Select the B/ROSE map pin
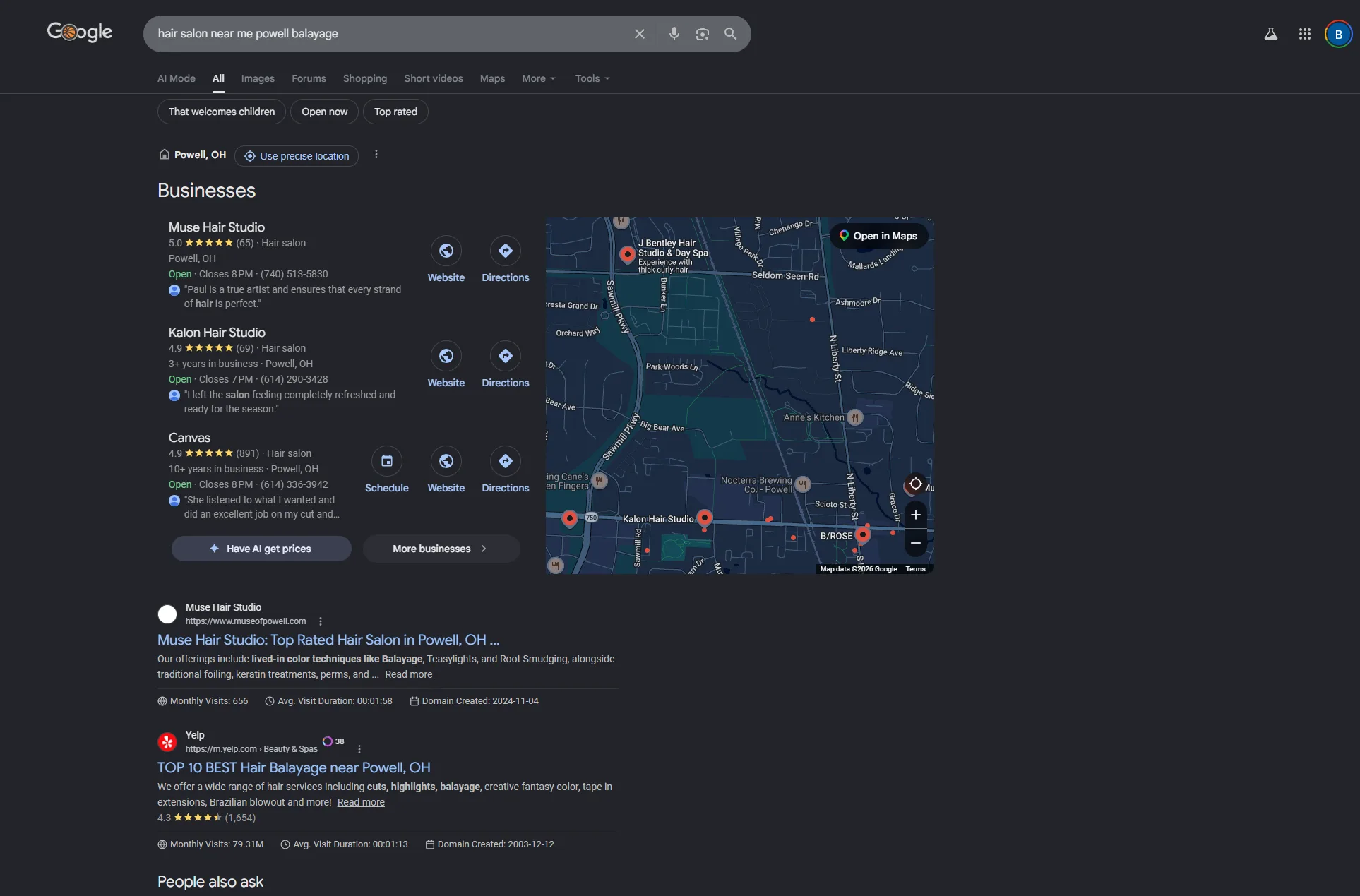 click(x=862, y=534)
